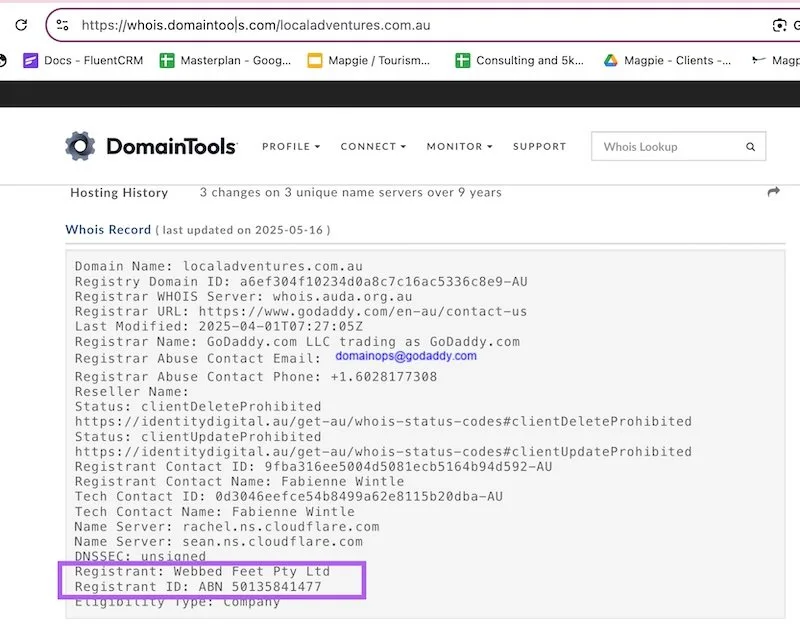Click the Hosting History row label
The width and height of the screenshot is (800, 640).
pyautogui.click(x=119, y=192)
